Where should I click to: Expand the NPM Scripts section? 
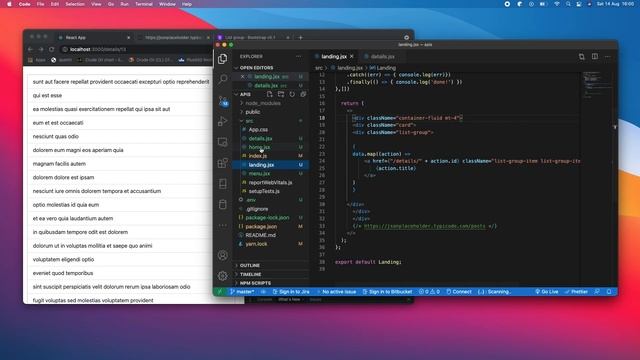coord(255,283)
